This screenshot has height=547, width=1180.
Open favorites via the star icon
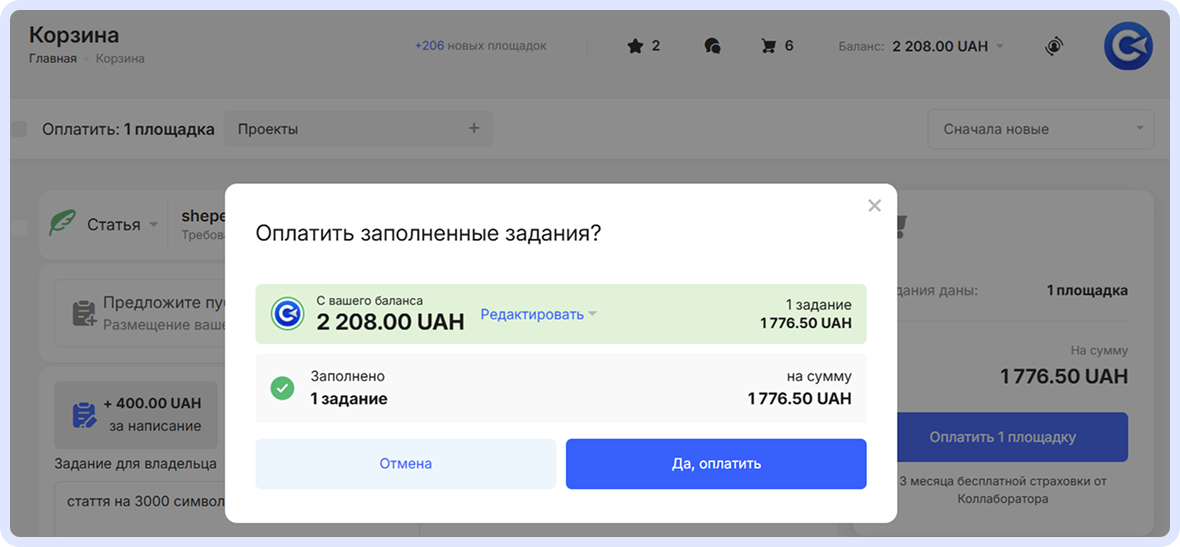[x=634, y=46]
